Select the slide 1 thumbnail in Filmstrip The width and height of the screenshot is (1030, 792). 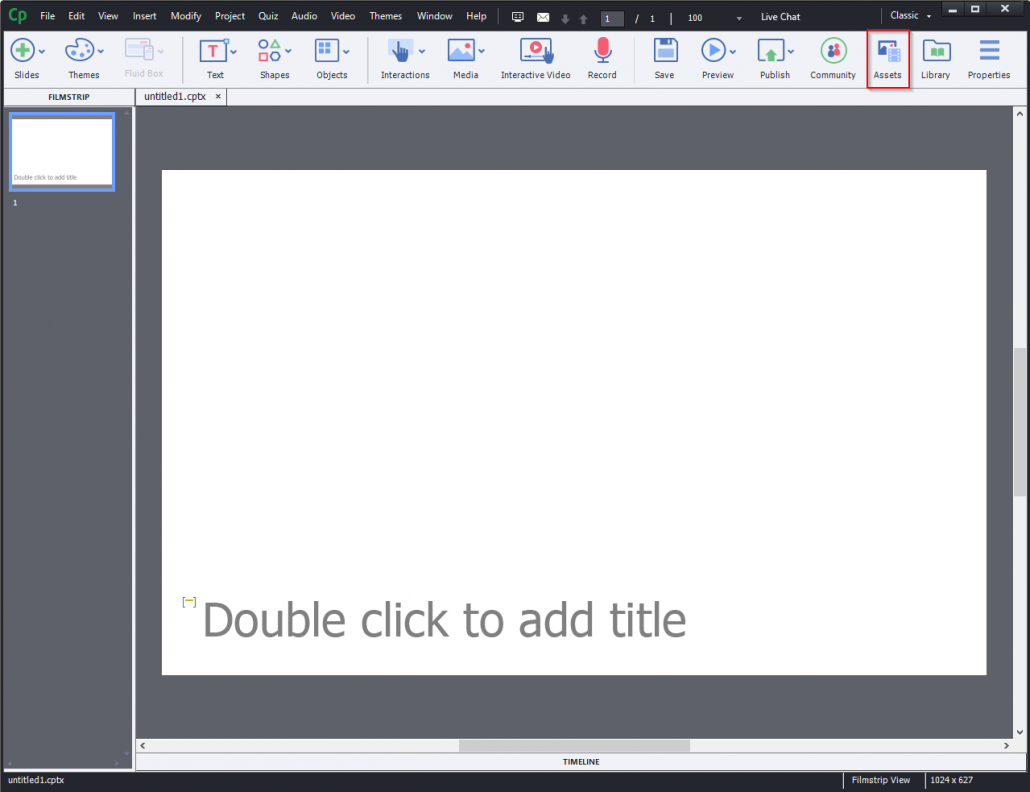click(61, 152)
